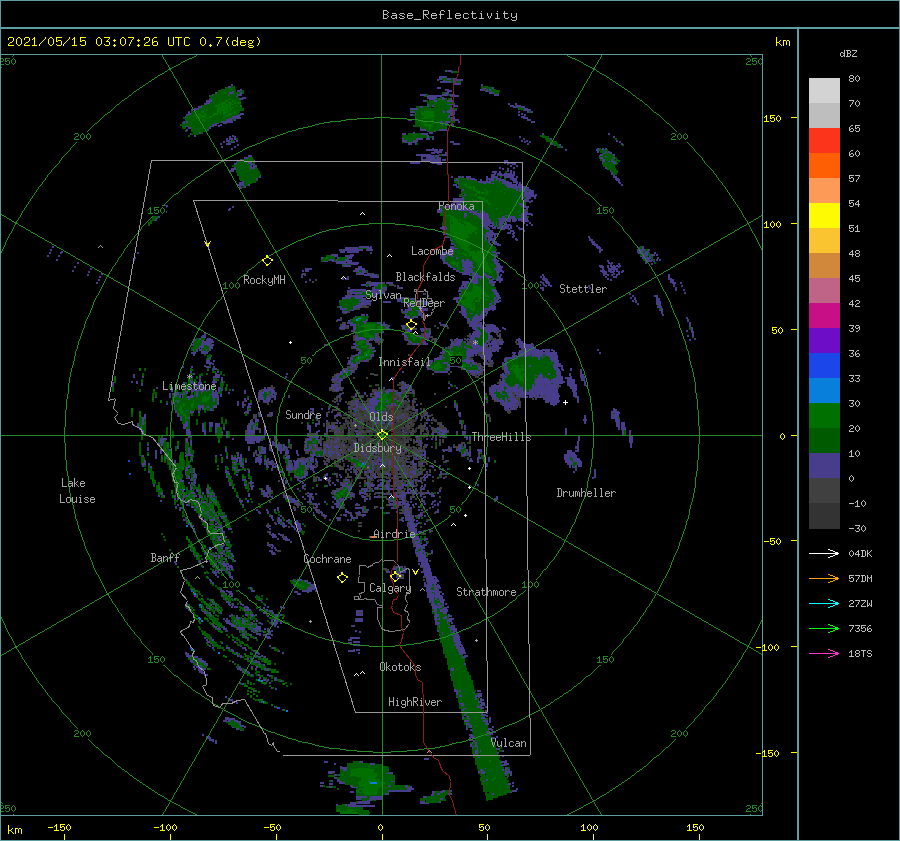Select the lightest gray 70–80 dBZ swatch
900x841 pixels.
pos(824,91)
